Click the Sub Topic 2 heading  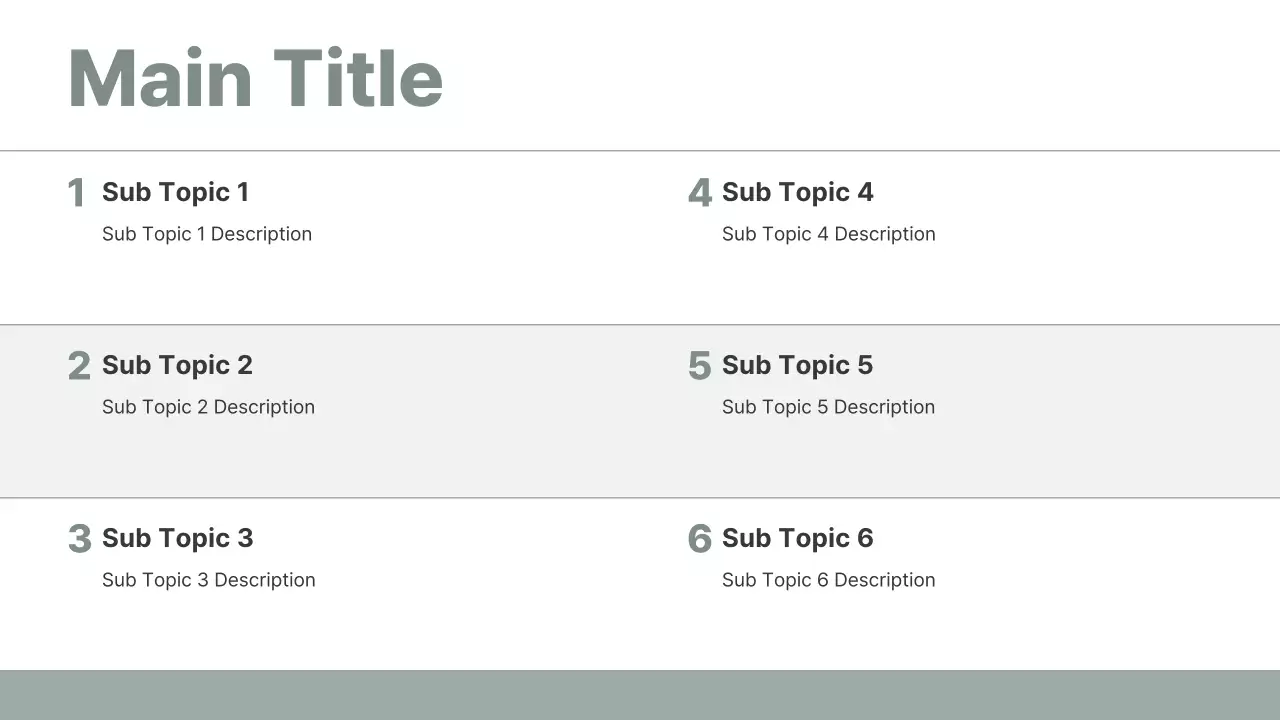click(177, 365)
